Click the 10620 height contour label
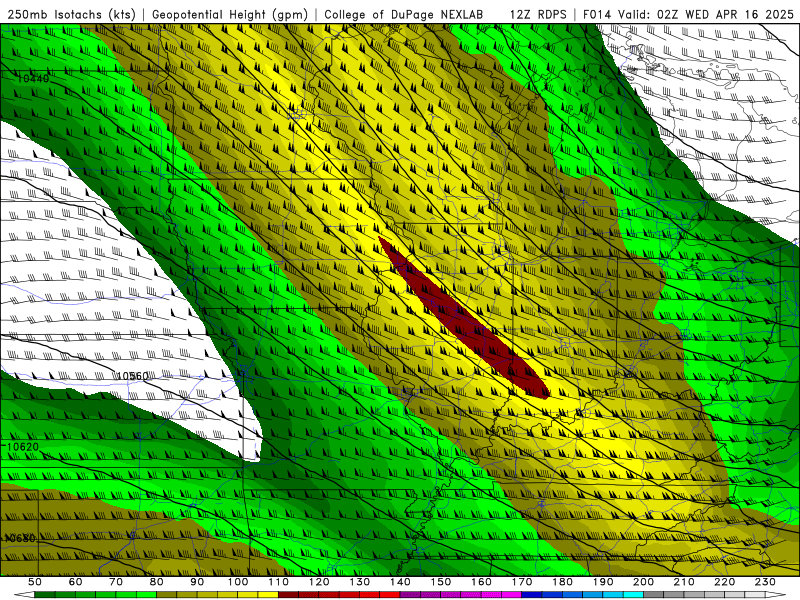The image size is (800, 600). [x=23, y=447]
